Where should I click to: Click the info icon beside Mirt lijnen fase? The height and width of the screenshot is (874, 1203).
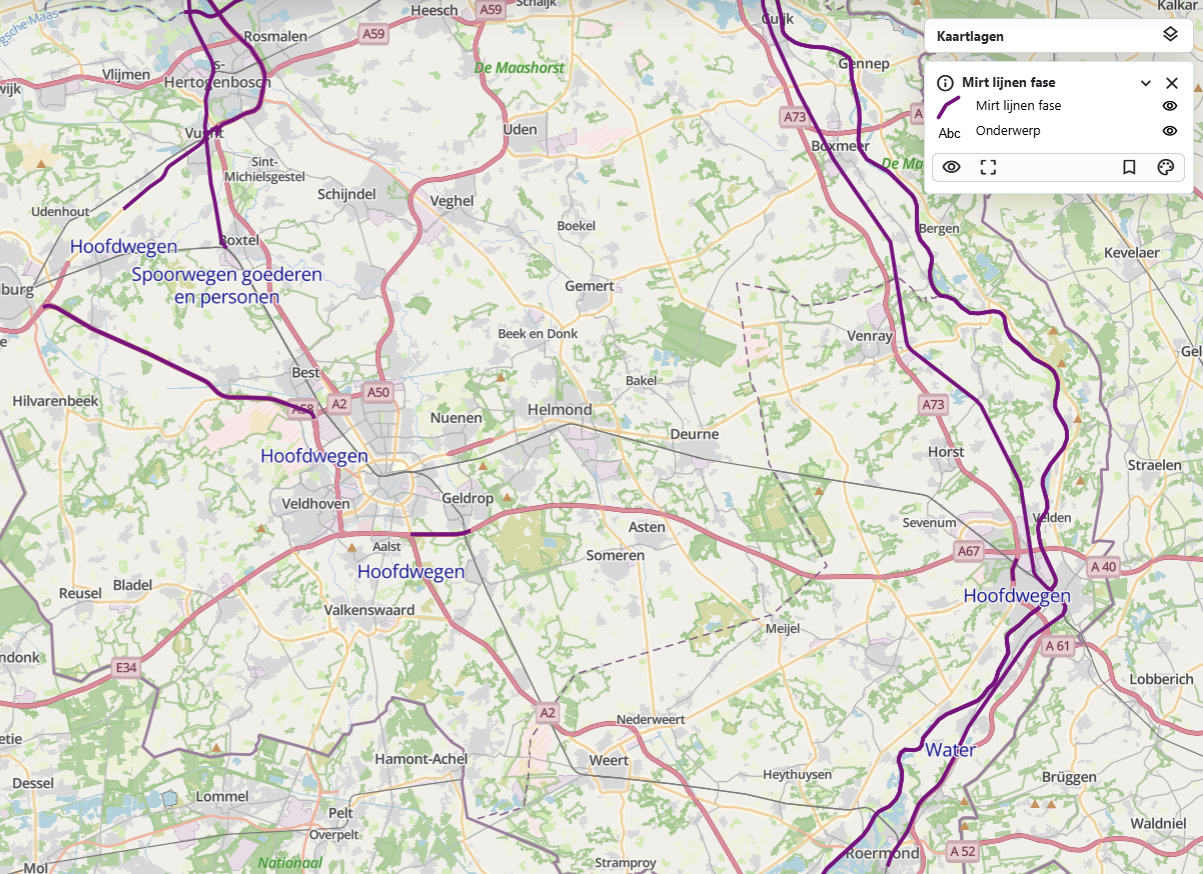[x=945, y=83]
